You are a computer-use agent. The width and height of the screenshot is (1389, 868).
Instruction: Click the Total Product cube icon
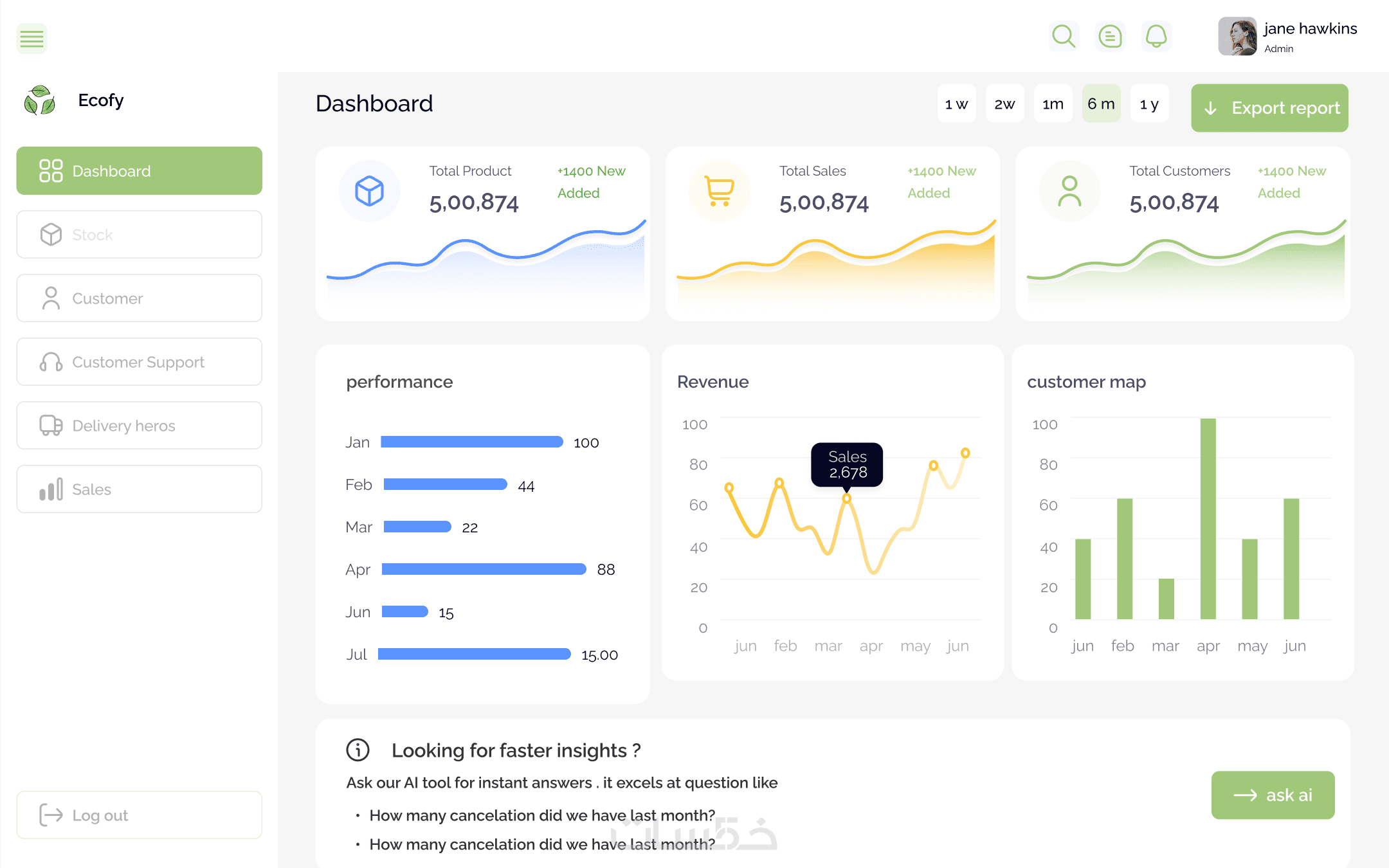(x=369, y=191)
